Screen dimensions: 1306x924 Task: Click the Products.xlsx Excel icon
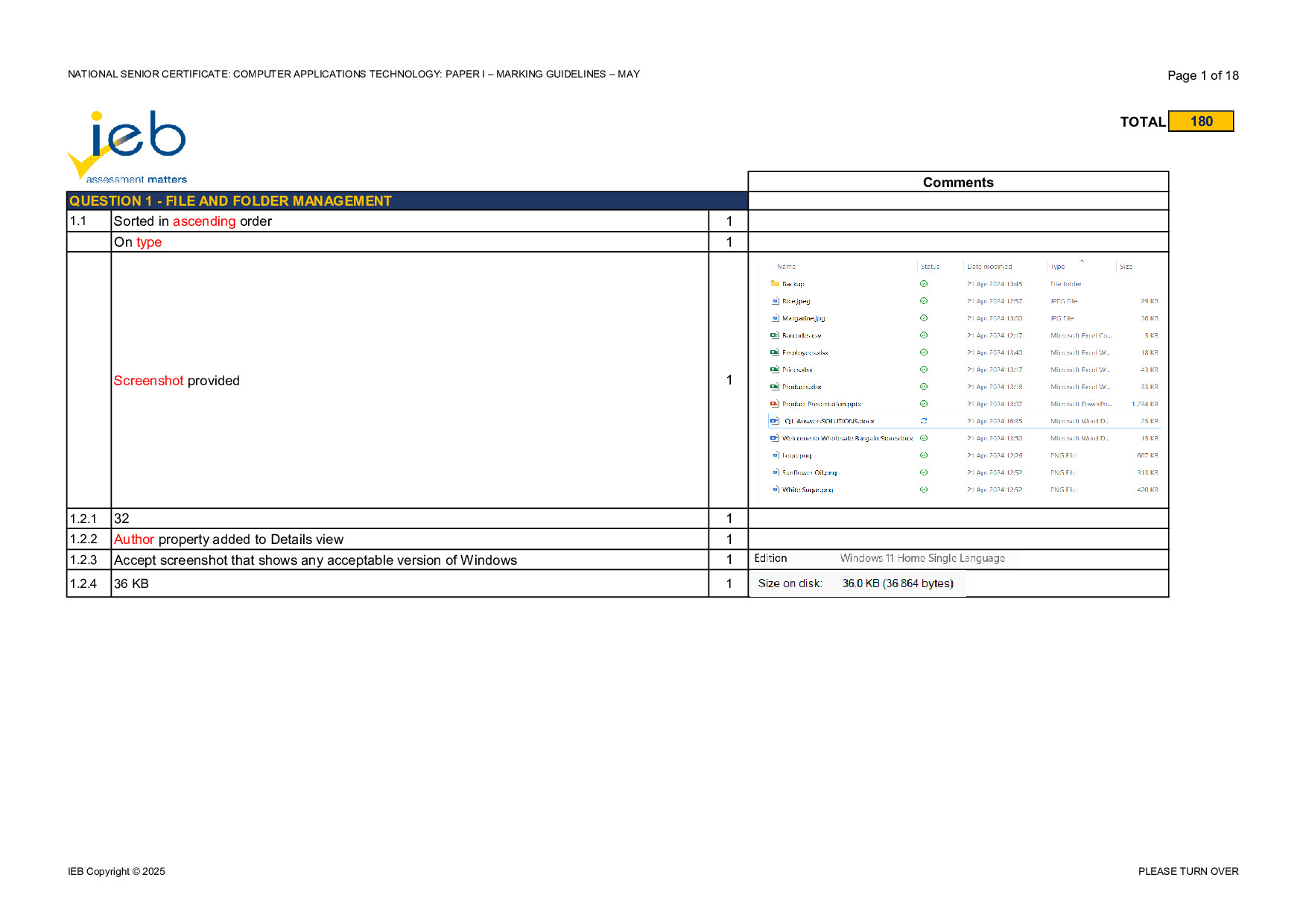[x=775, y=387]
